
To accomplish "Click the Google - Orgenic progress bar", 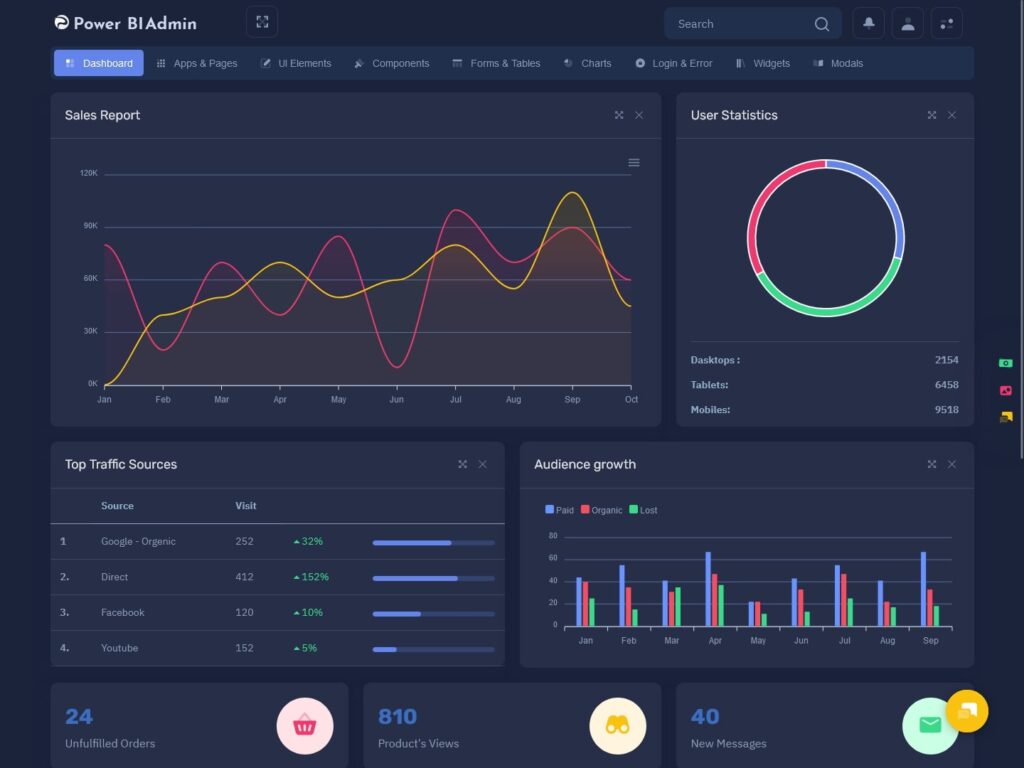I will point(433,542).
